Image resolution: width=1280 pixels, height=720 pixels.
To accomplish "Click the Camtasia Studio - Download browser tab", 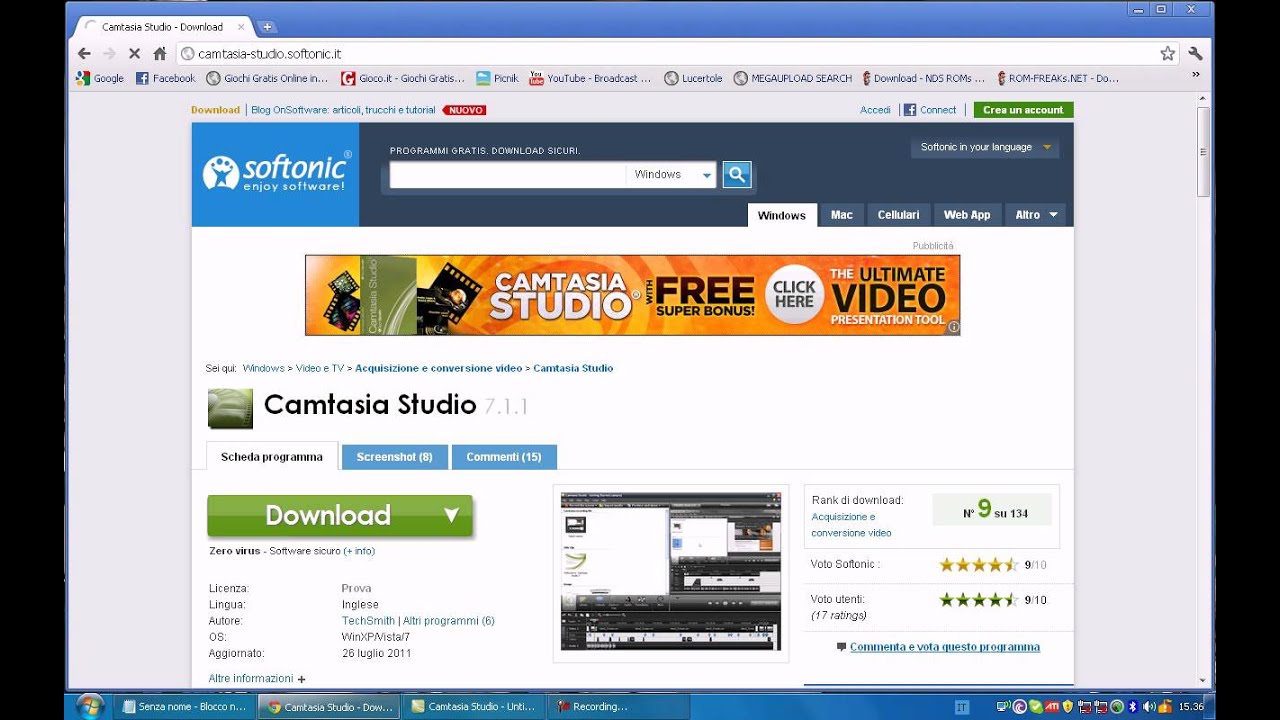I will click(x=160, y=27).
